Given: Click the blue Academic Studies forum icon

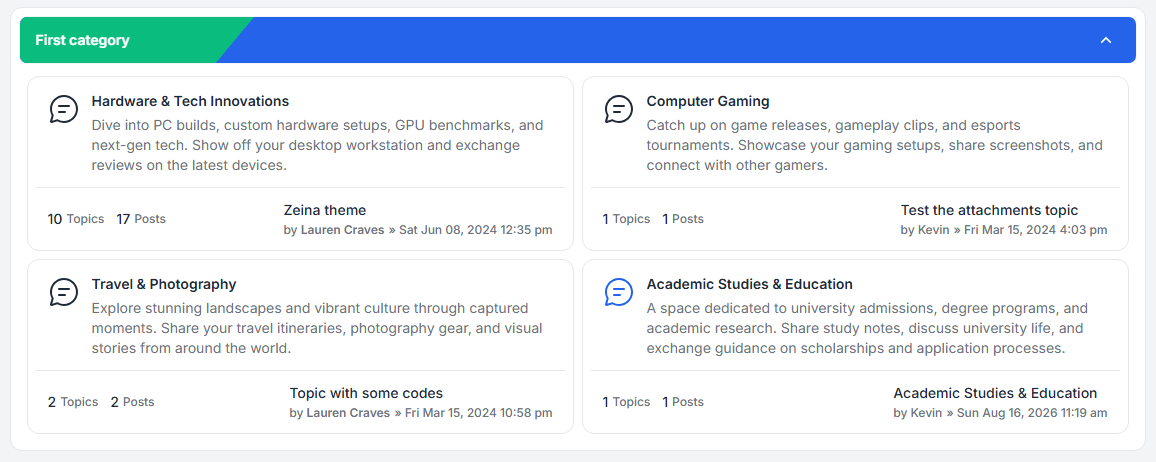Looking at the screenshot, I should (x=619, y=293).
